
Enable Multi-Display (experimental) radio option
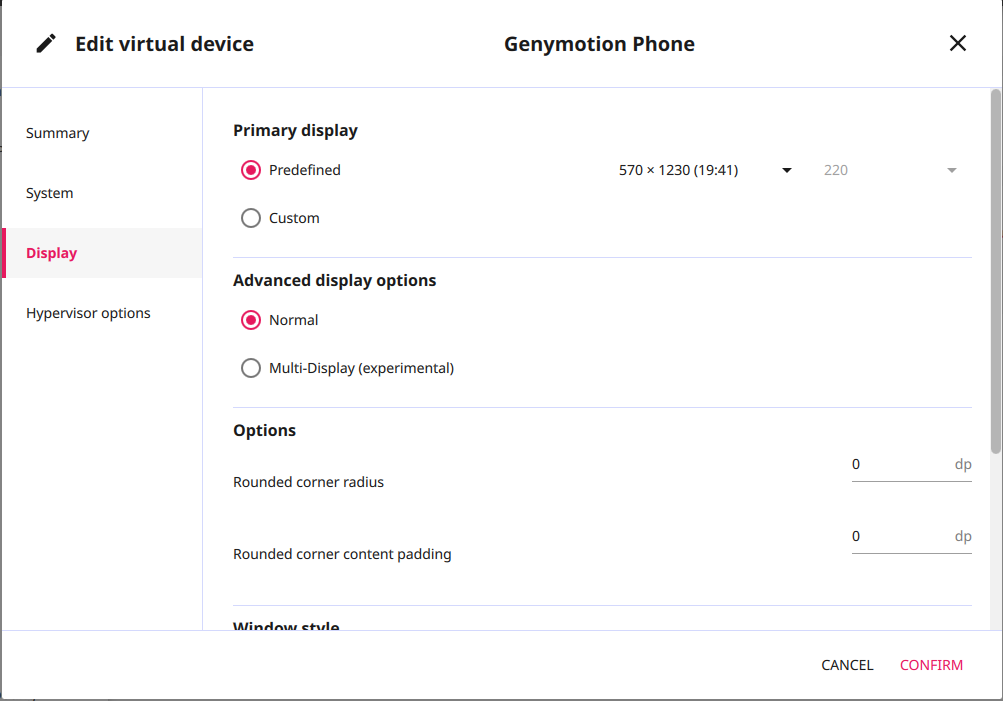[251, 368]
